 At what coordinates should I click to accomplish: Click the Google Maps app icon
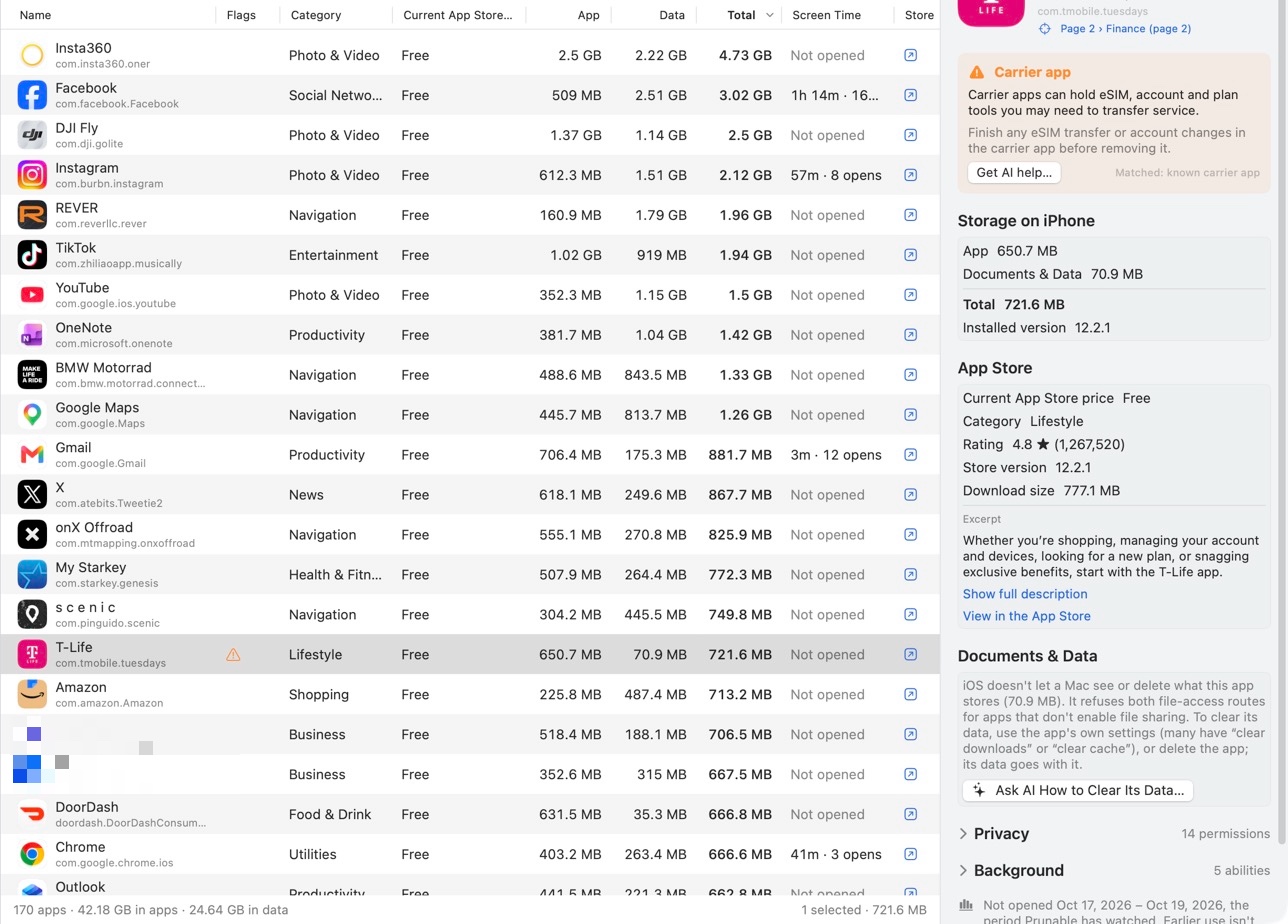[x=32, y=415]
